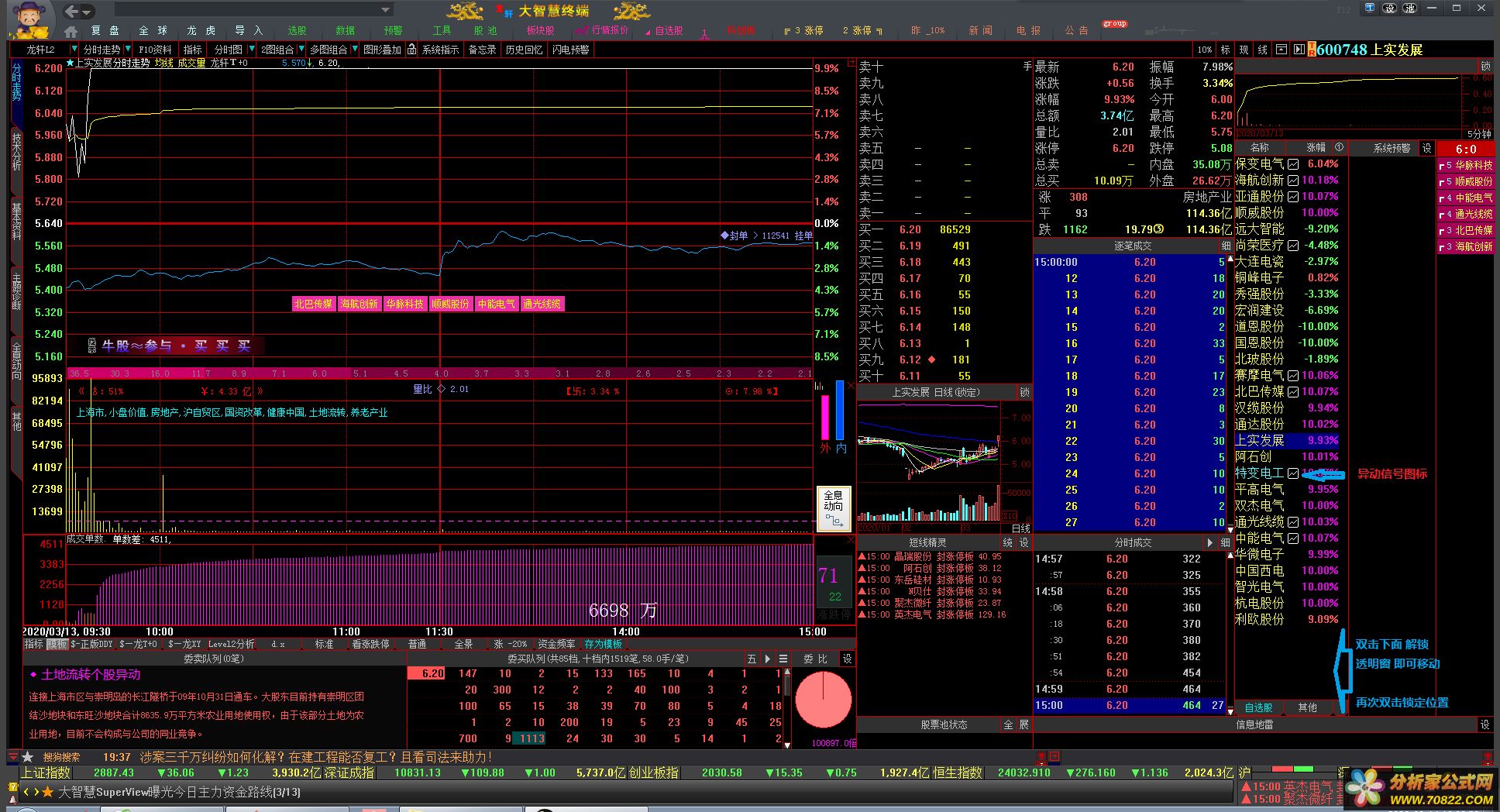This screenshot has height=812, width=1500.
Task: Toggle checkbox next to 通光线缆 in watchlist
Action: (1293, 522)
